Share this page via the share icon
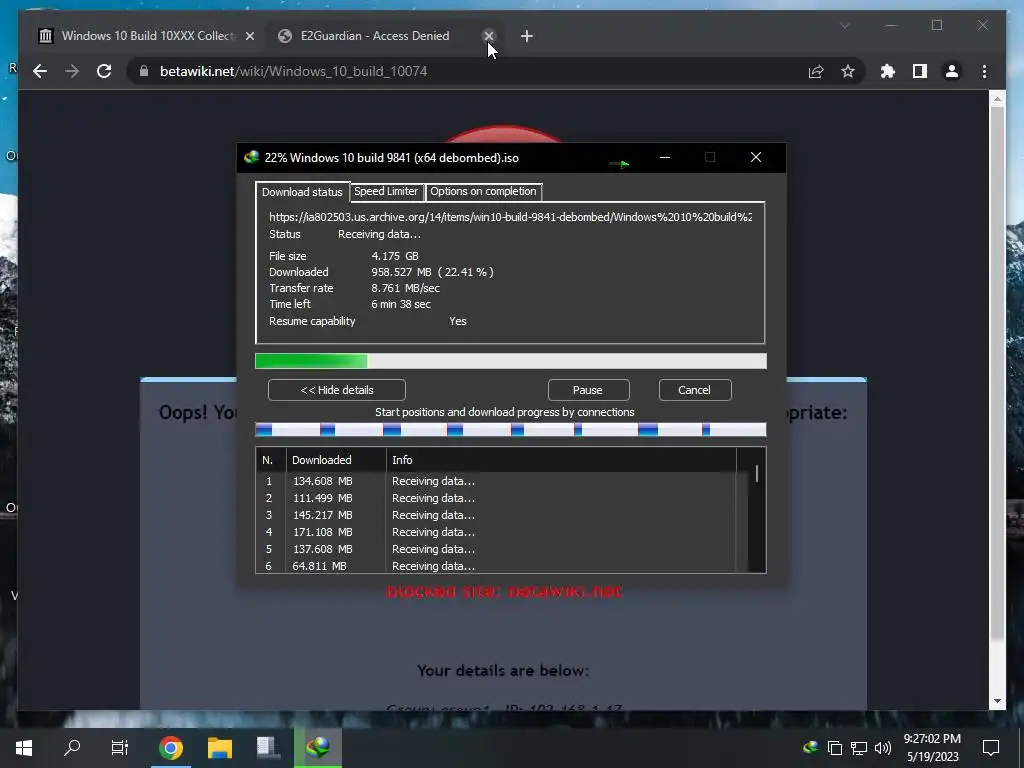 pos(816,71)
